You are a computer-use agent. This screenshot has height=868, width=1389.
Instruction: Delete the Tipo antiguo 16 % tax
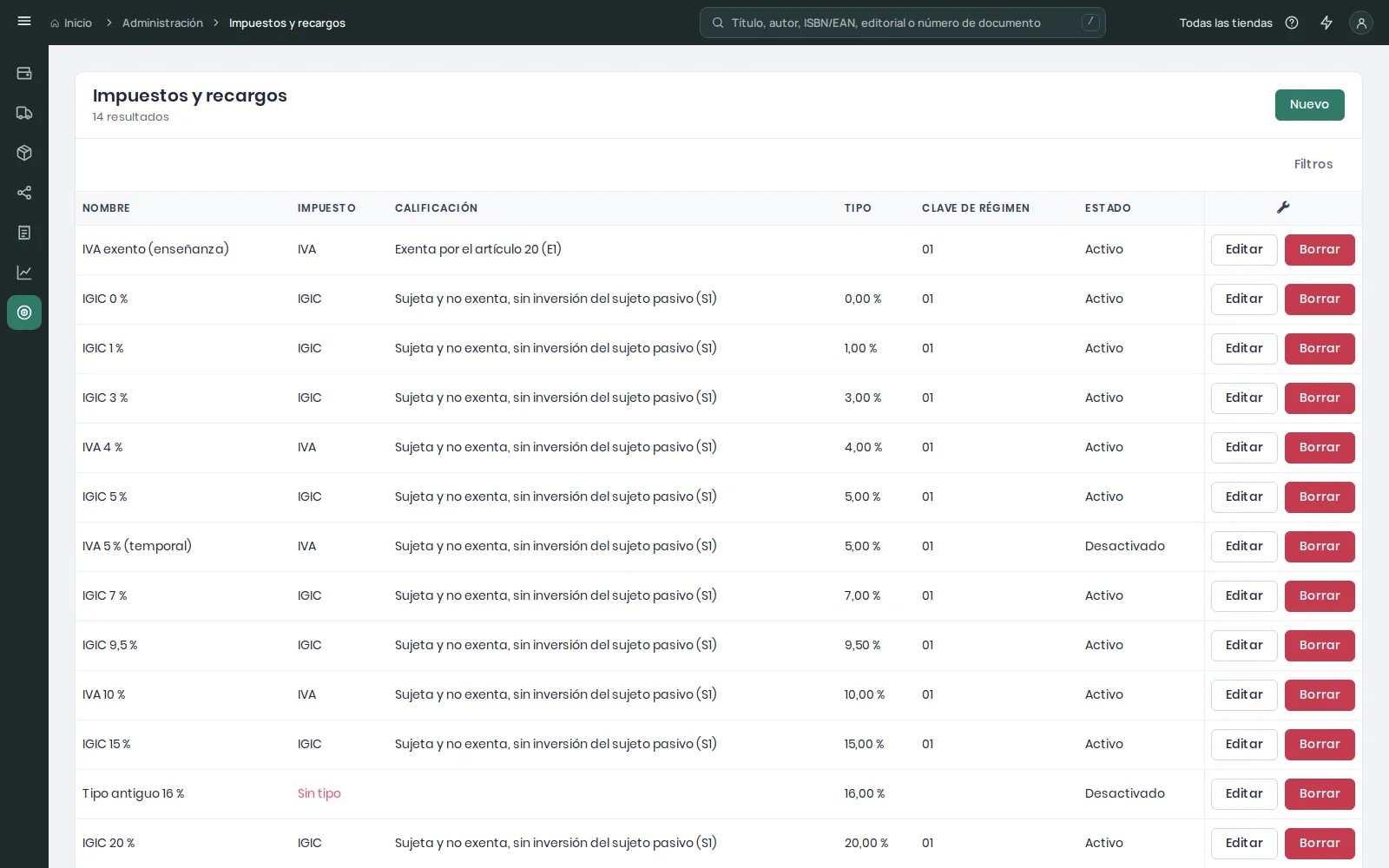coord(1320,794)
